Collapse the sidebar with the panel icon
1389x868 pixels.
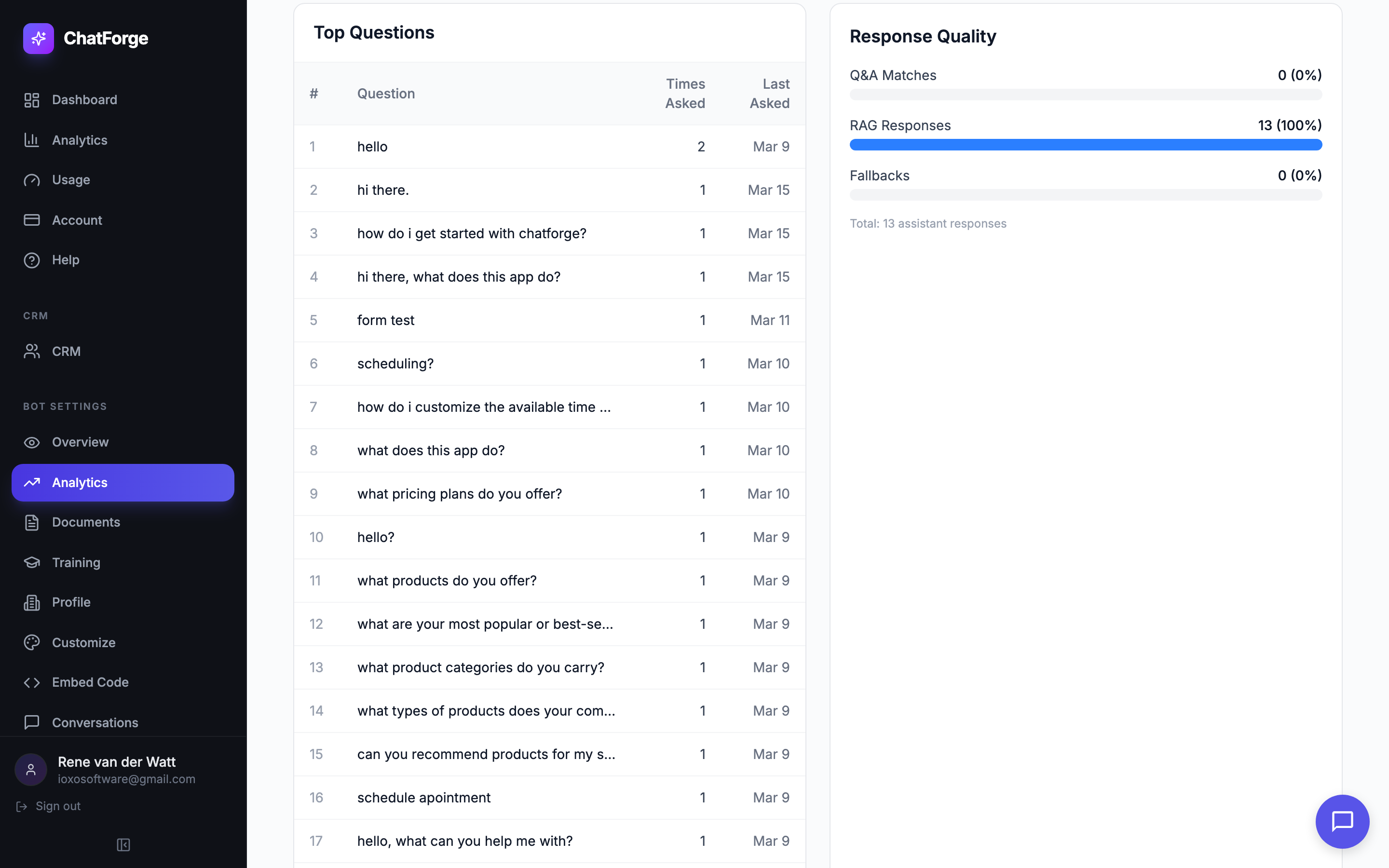123,844
